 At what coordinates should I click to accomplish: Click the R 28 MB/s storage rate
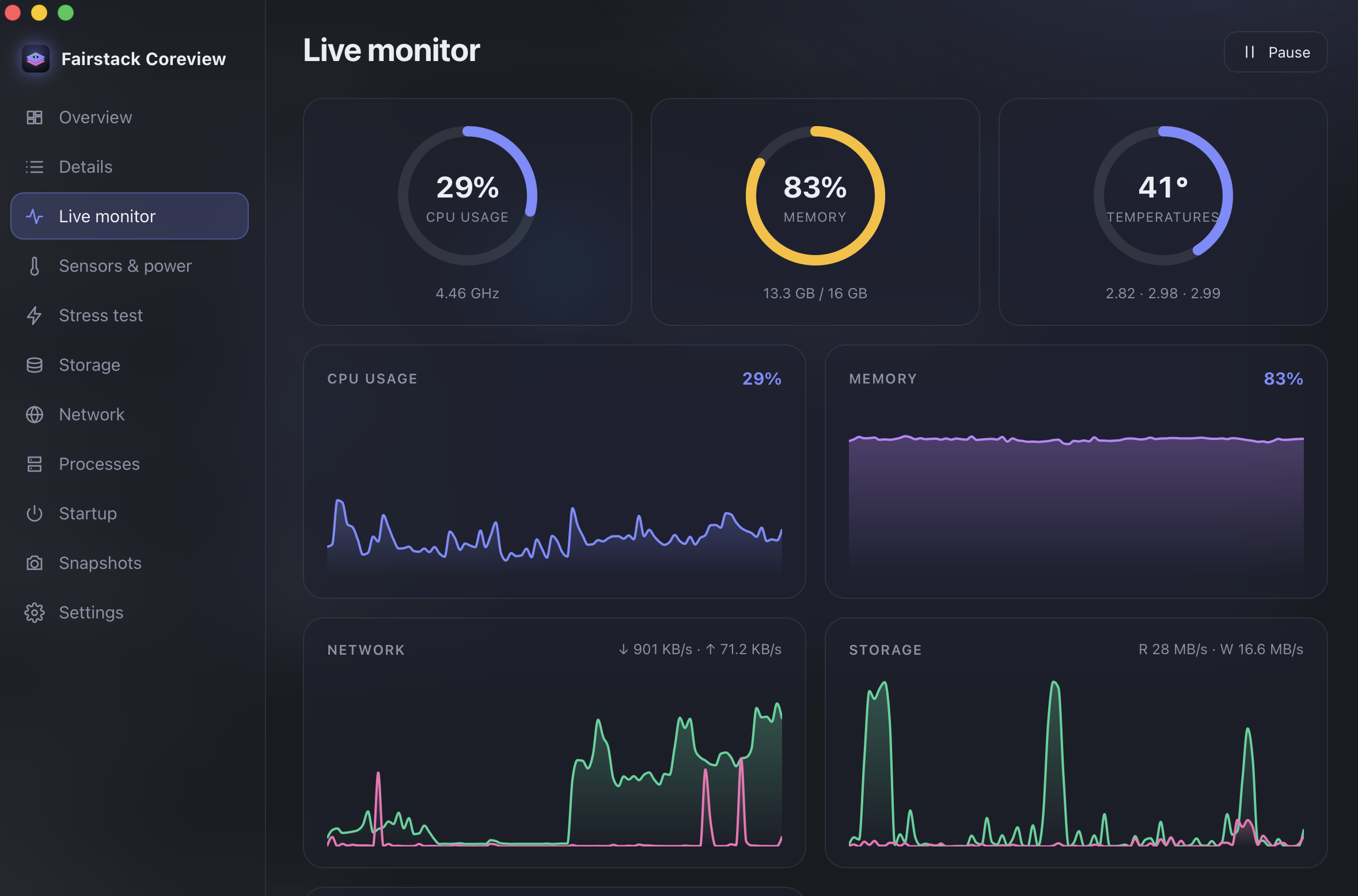click(1173, 650)
